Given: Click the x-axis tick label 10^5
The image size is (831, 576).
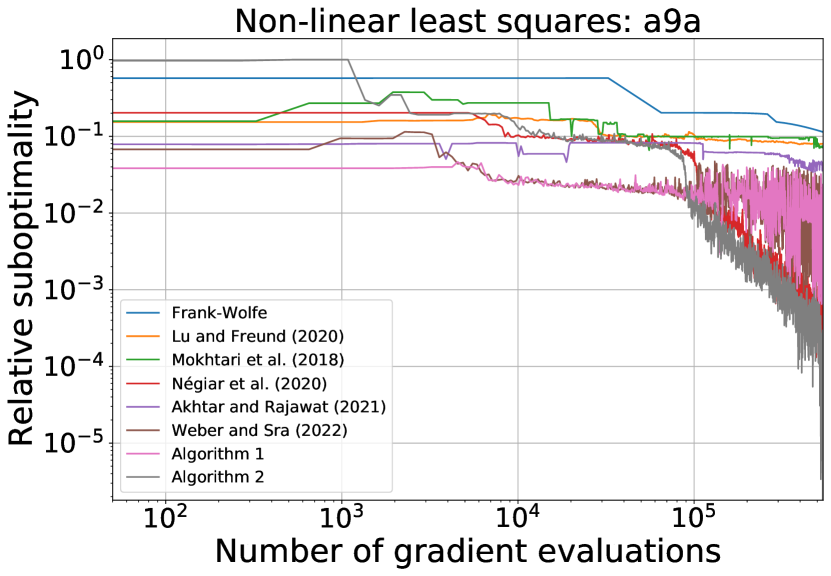Looking at the screenshot, I should pyautogui.click(x=694, y=517).
